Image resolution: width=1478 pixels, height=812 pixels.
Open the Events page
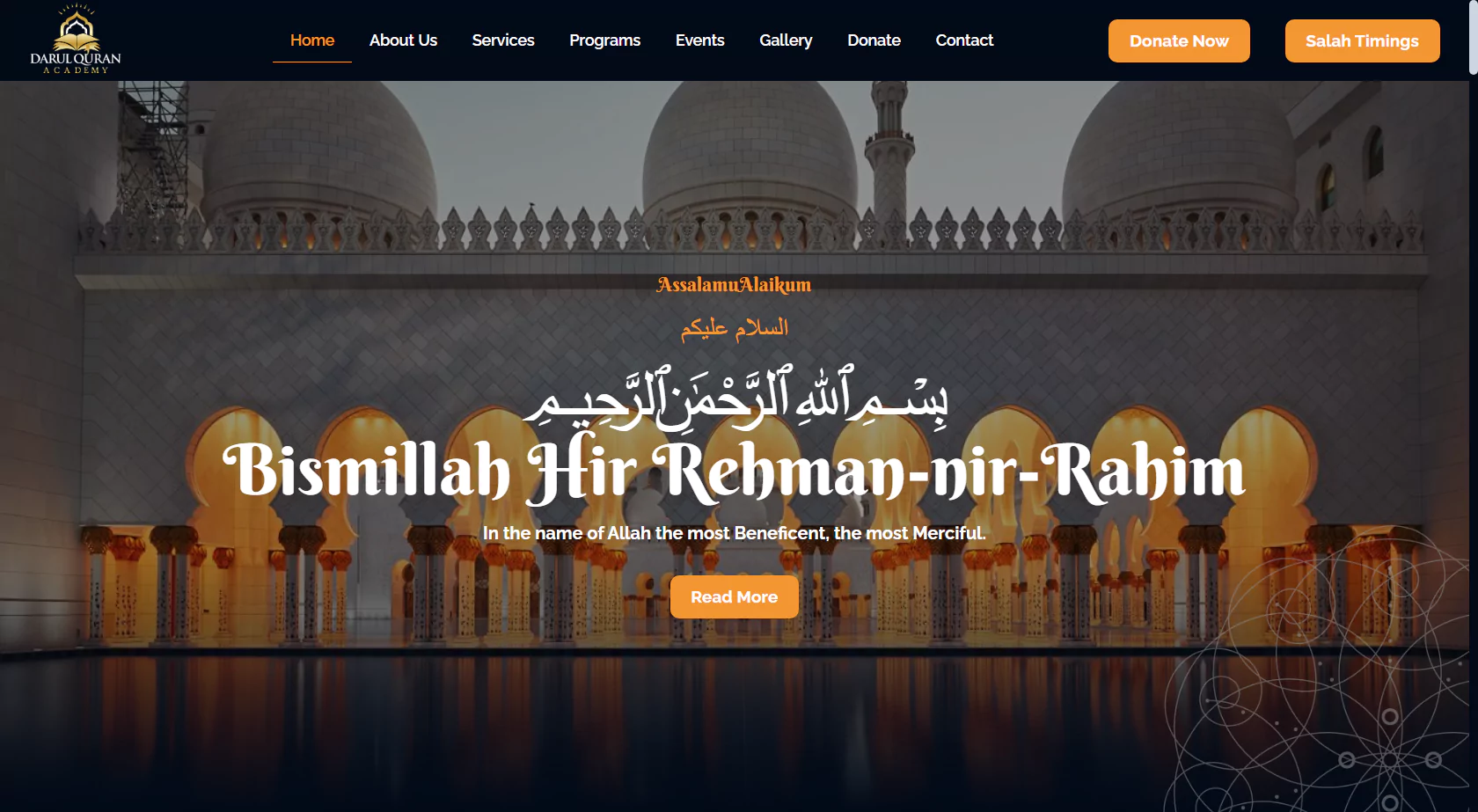point(699,40)
